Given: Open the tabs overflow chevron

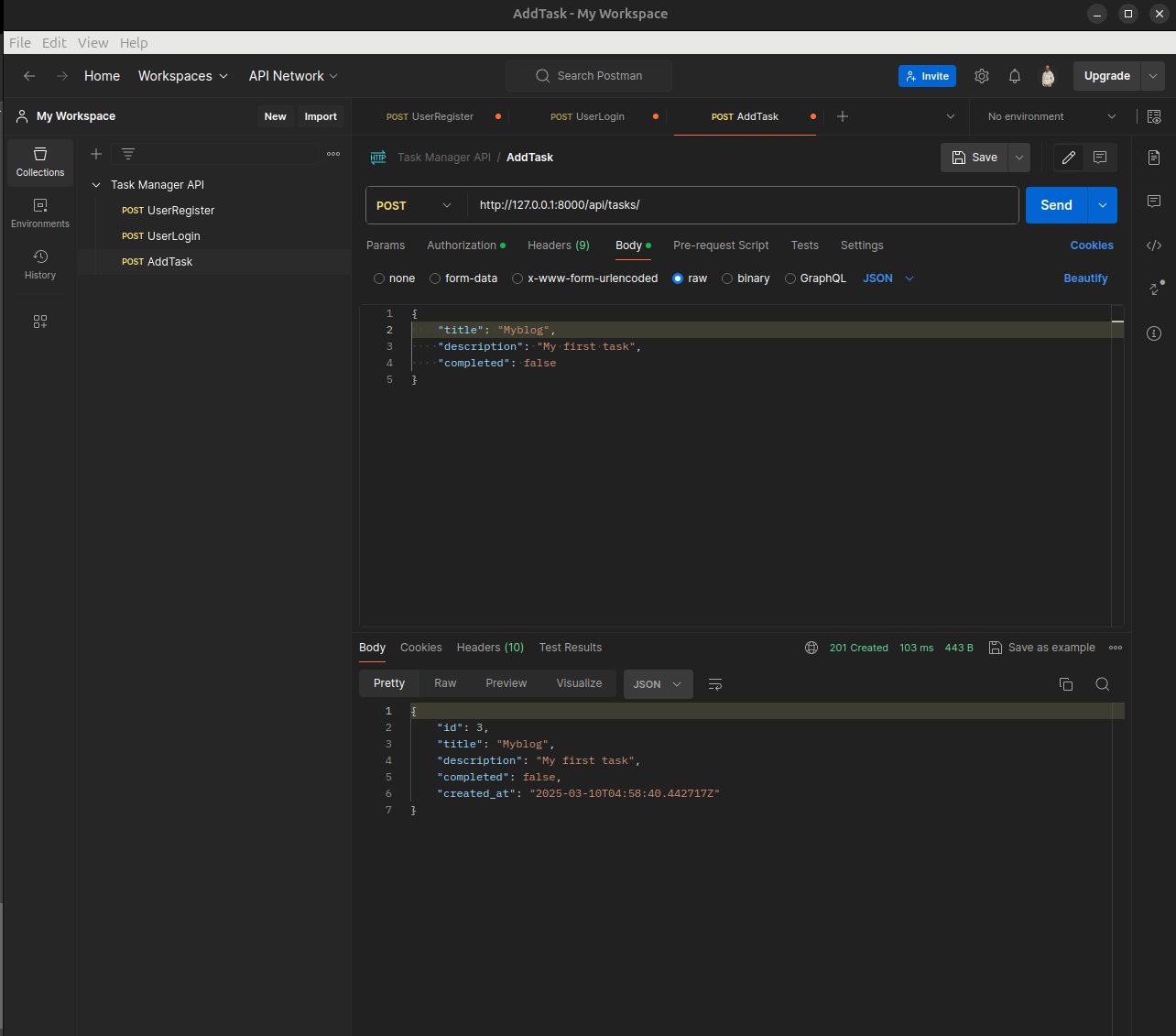Looking at the screenshot, I should coord(951,116).
